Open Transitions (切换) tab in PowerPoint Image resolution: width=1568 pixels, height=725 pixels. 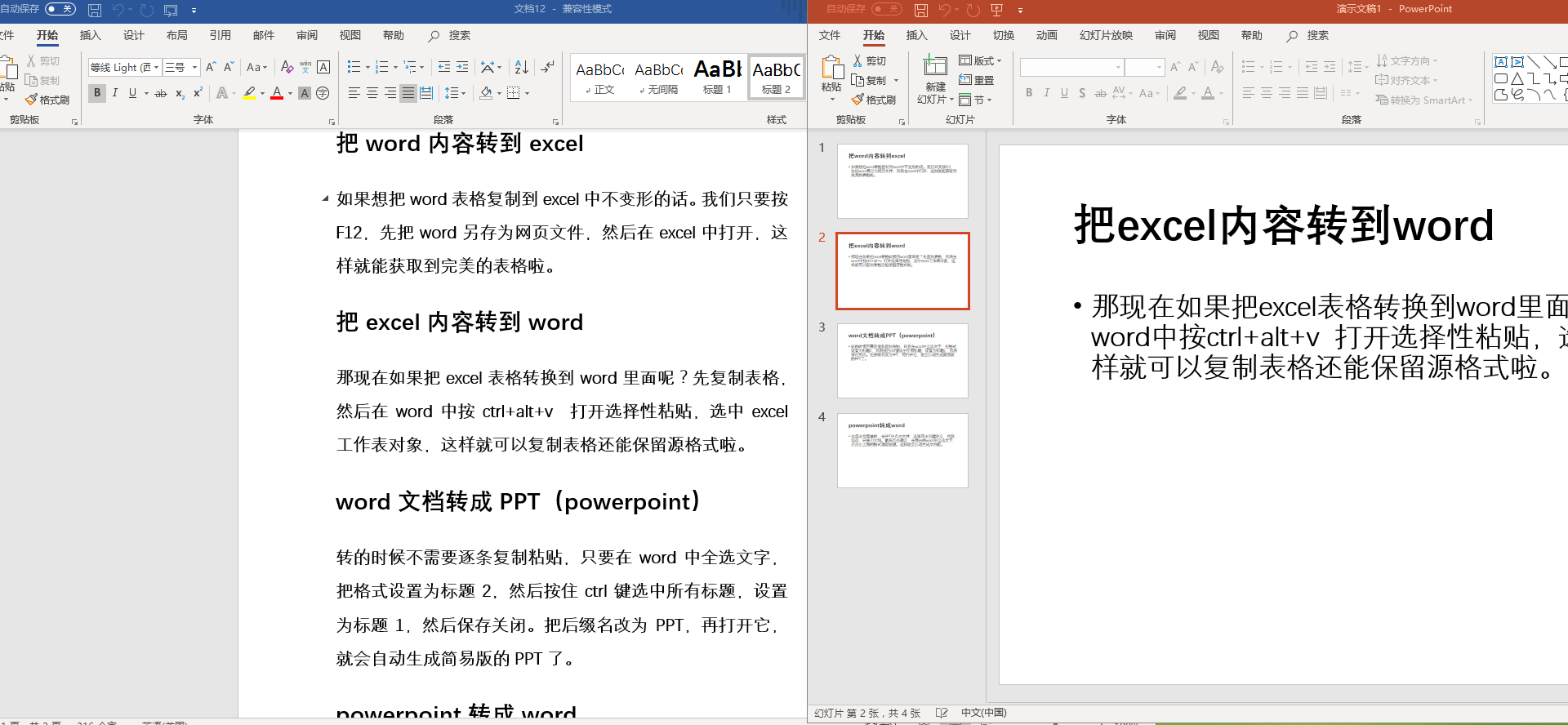point(1004,35)
